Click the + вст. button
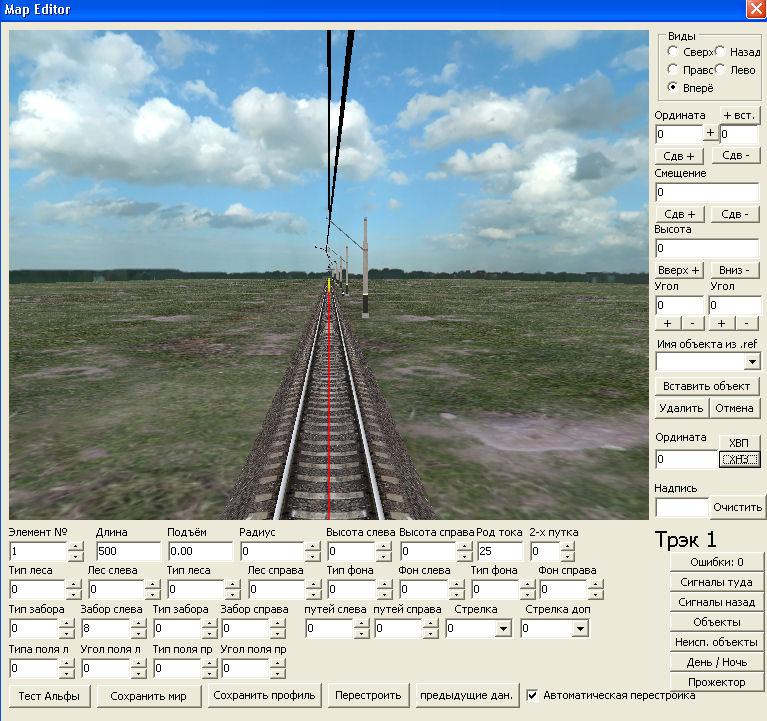 738,115
